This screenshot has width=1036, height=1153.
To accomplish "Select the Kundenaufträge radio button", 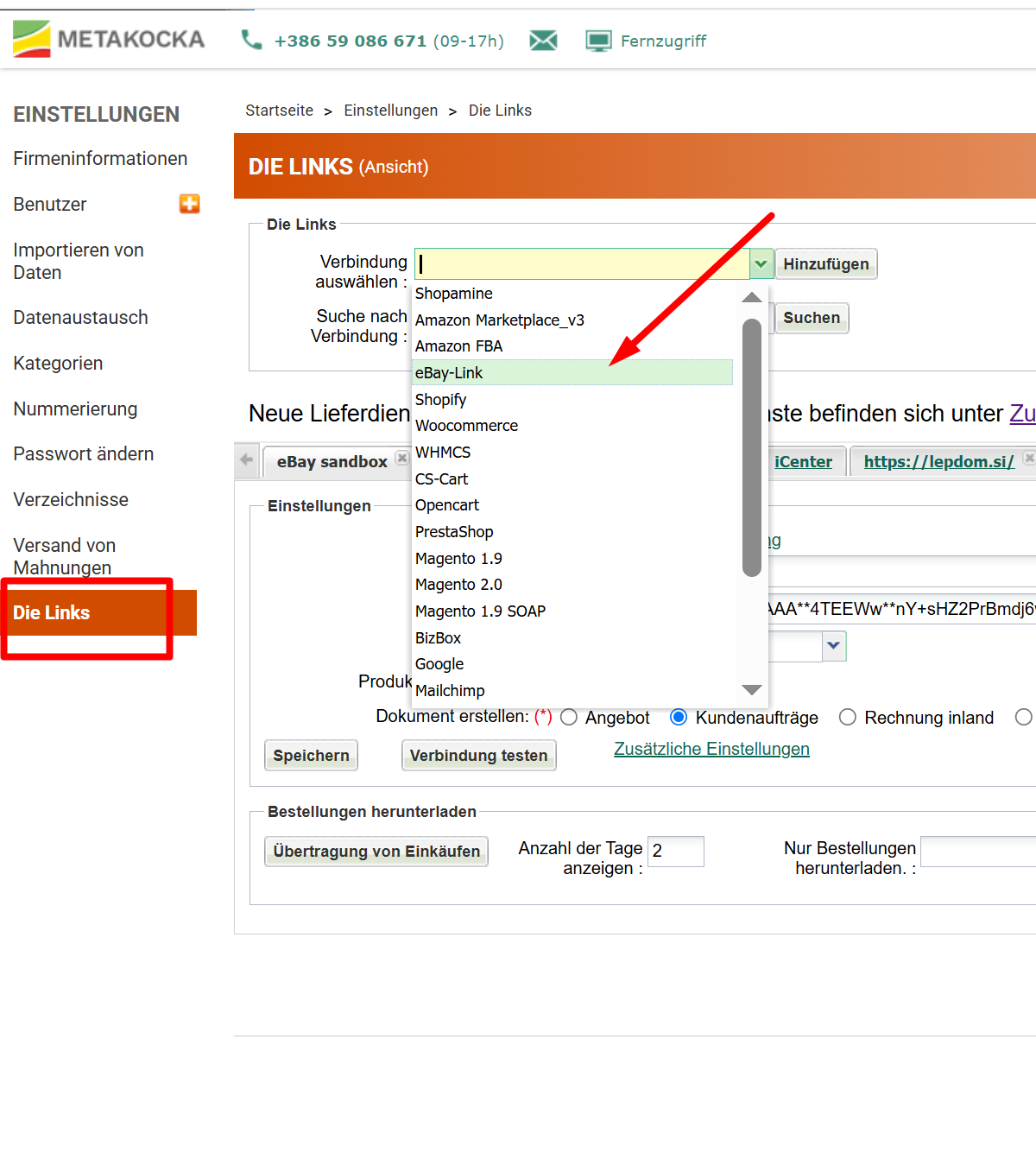I will pyautogui.click(x=679, y=717).
